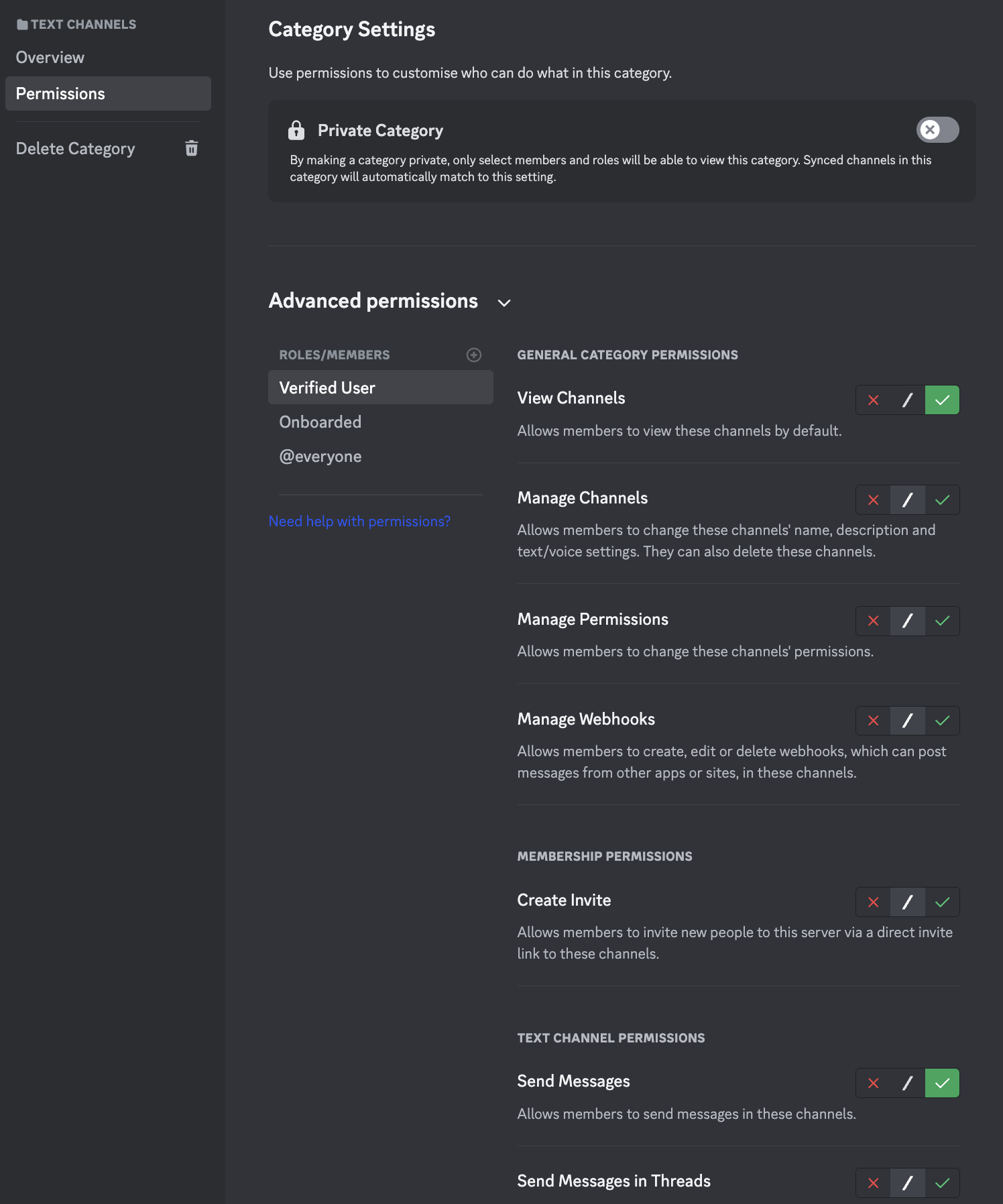Allow Send Messages in Threads with checkmark
Viewport: 1003px width, 1204px height.
pos(942,1183)
